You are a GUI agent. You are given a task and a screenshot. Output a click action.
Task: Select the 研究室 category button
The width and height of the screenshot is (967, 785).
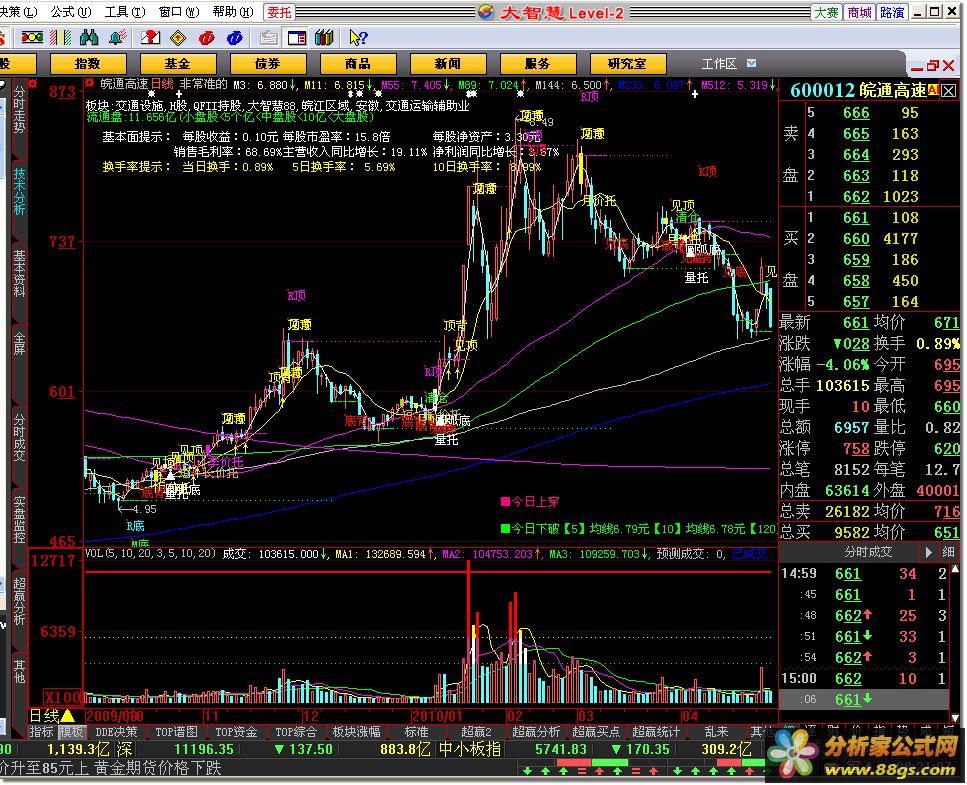(x=628, y=64)
